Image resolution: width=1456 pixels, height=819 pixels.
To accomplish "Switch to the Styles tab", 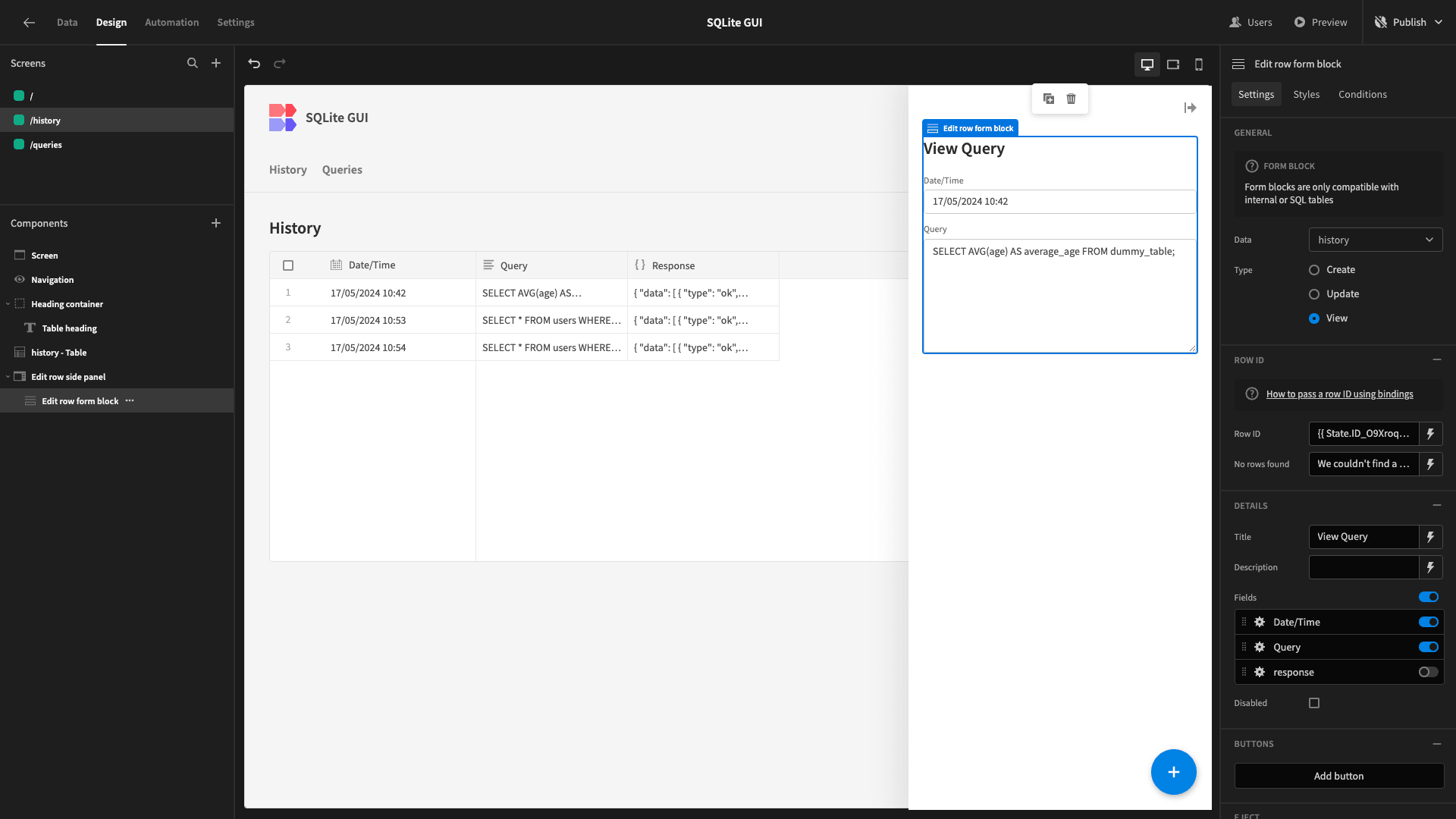I will pyautogui.click(x=1306, y=94).
